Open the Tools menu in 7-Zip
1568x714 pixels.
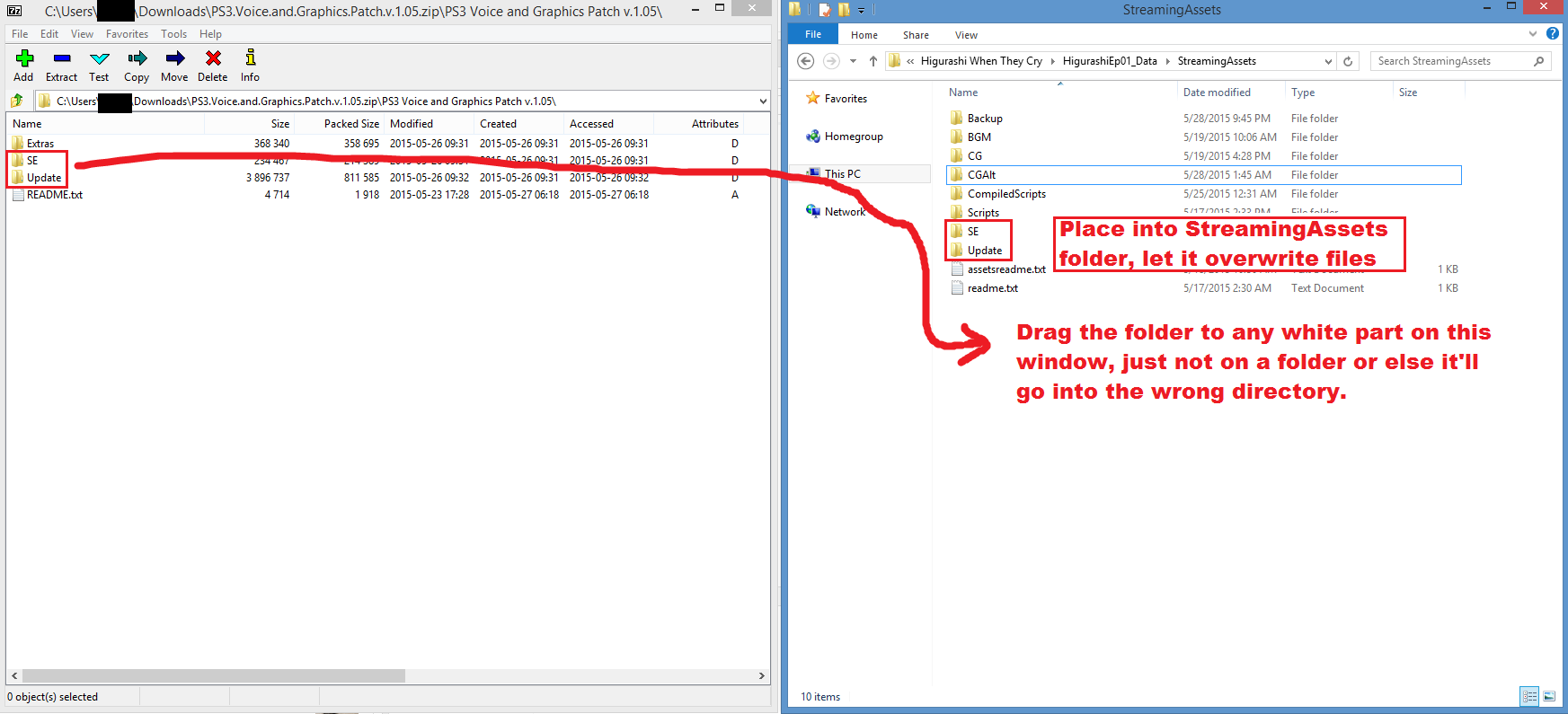[x=173, y=34]
